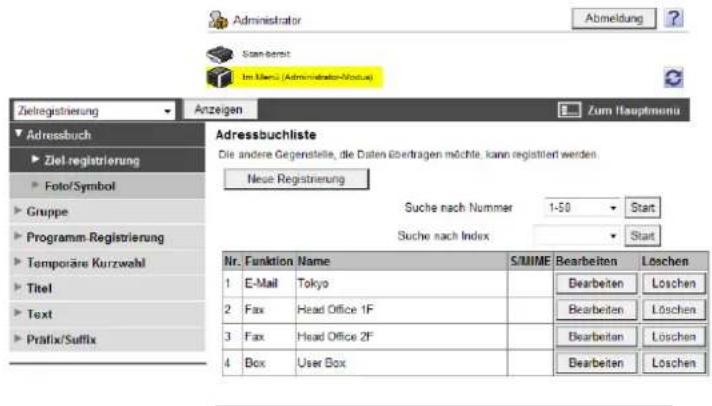Expand Temporäre Kurzwahl section
The image size is (712, 406).
107,263
